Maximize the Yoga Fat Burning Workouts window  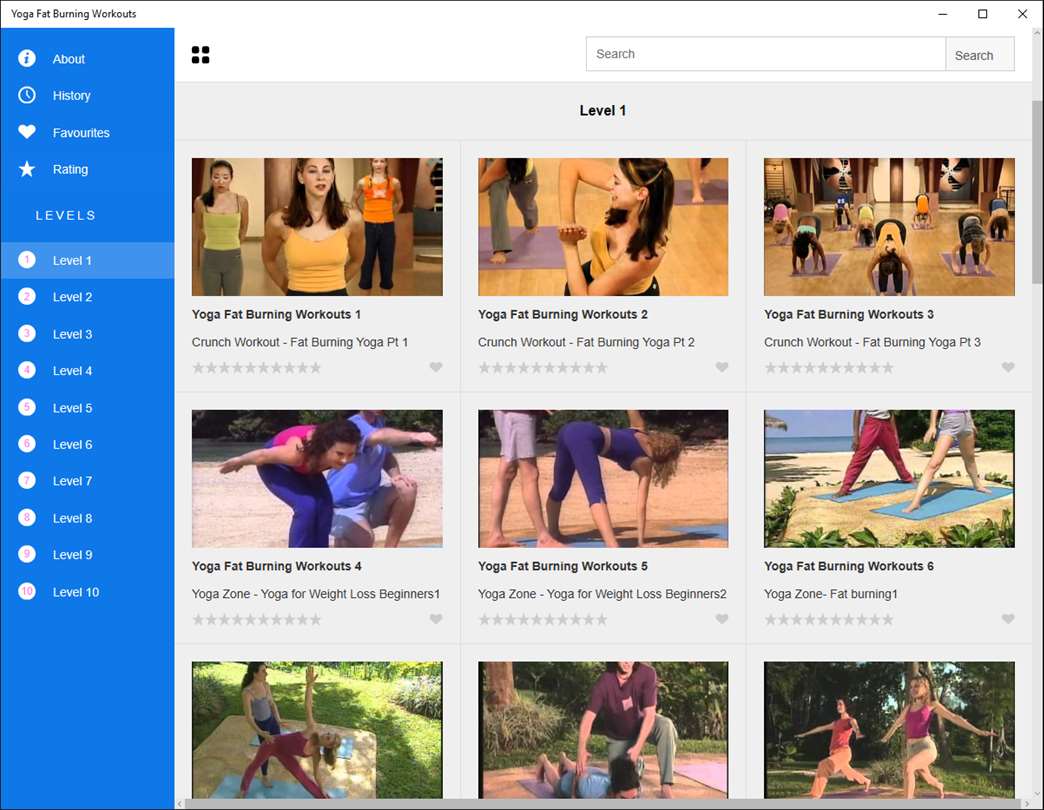click(982, 13)
